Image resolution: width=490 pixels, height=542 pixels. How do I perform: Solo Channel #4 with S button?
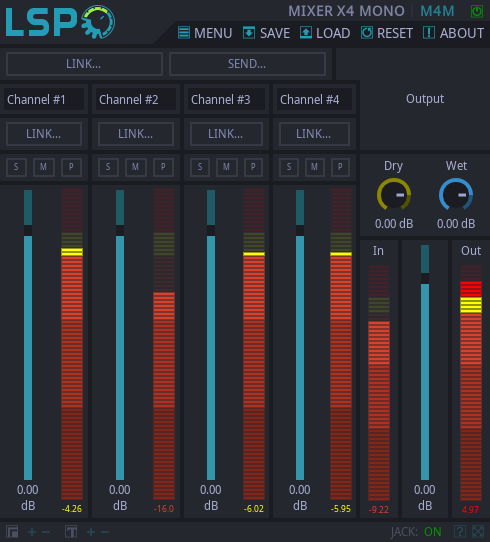tap(289, 167)
